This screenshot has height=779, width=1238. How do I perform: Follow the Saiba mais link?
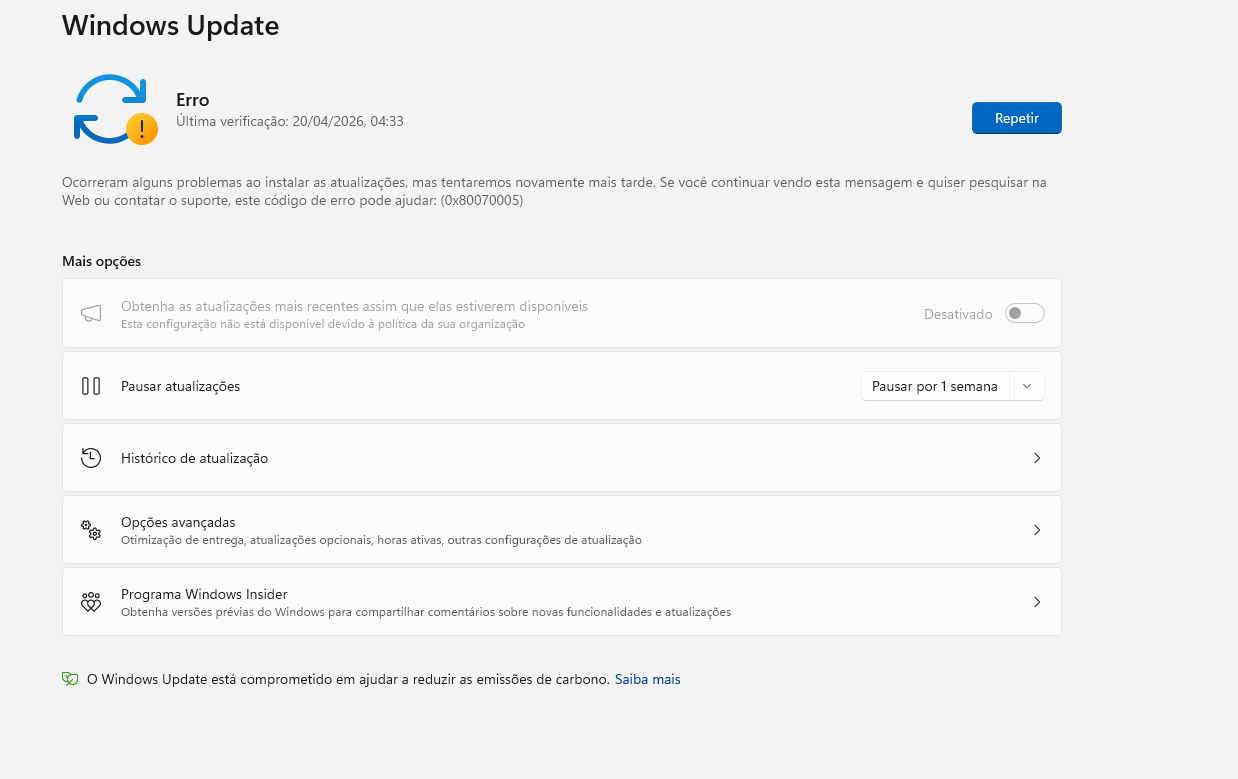(647, 679)
